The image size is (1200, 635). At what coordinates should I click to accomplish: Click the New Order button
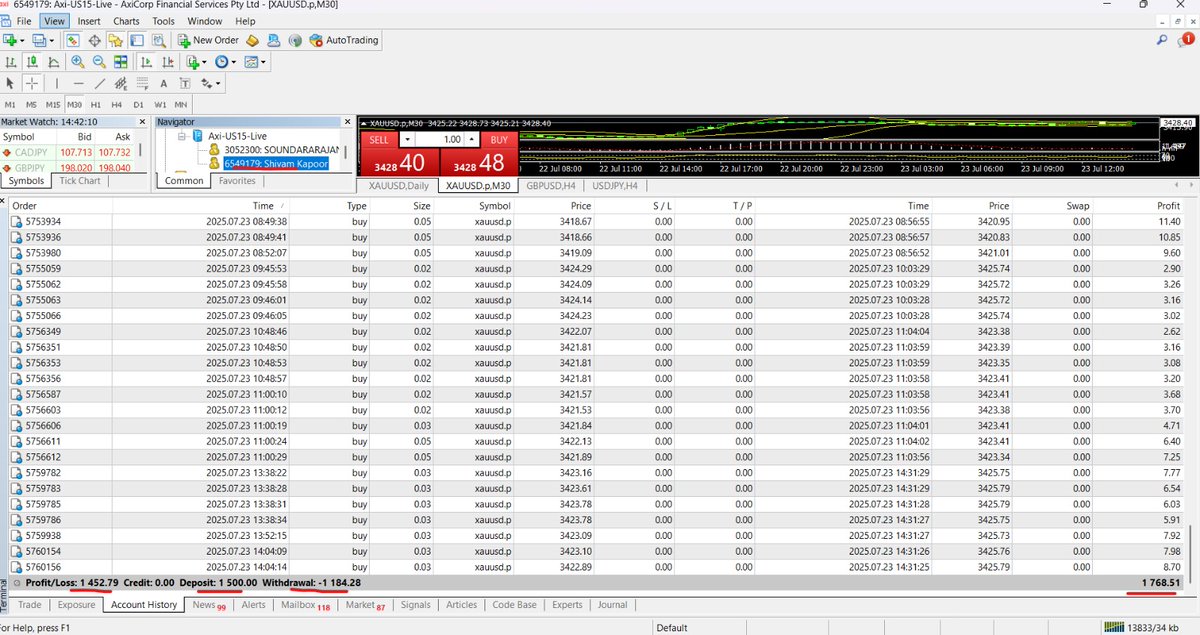208,40
